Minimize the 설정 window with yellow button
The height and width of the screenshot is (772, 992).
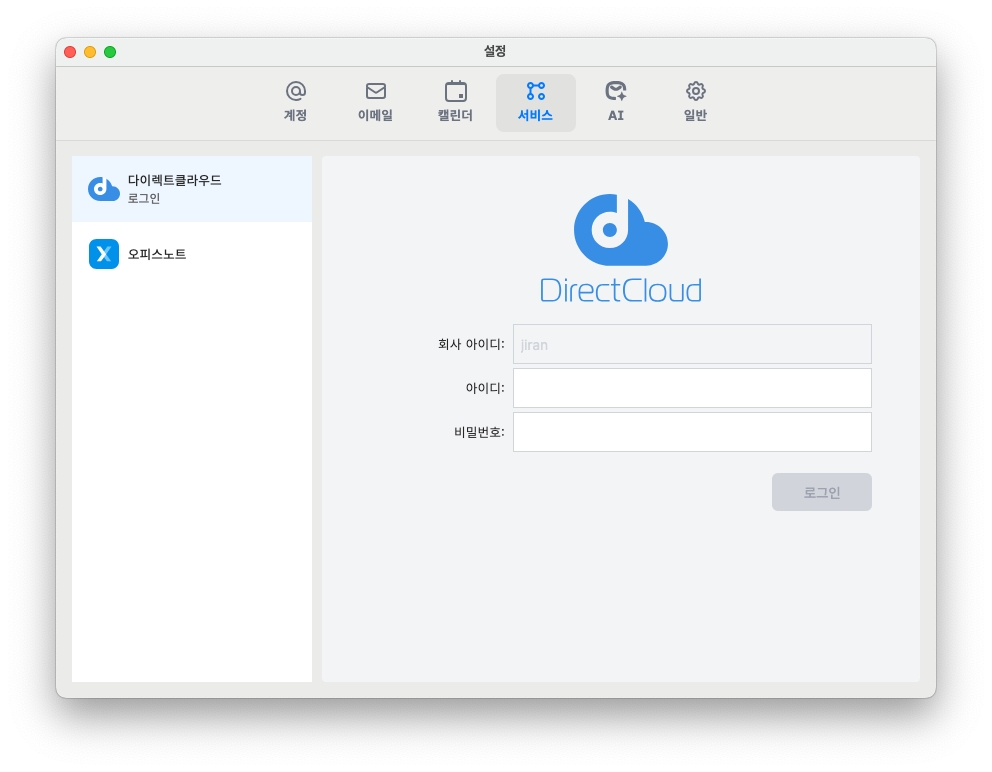coord(90,52)
